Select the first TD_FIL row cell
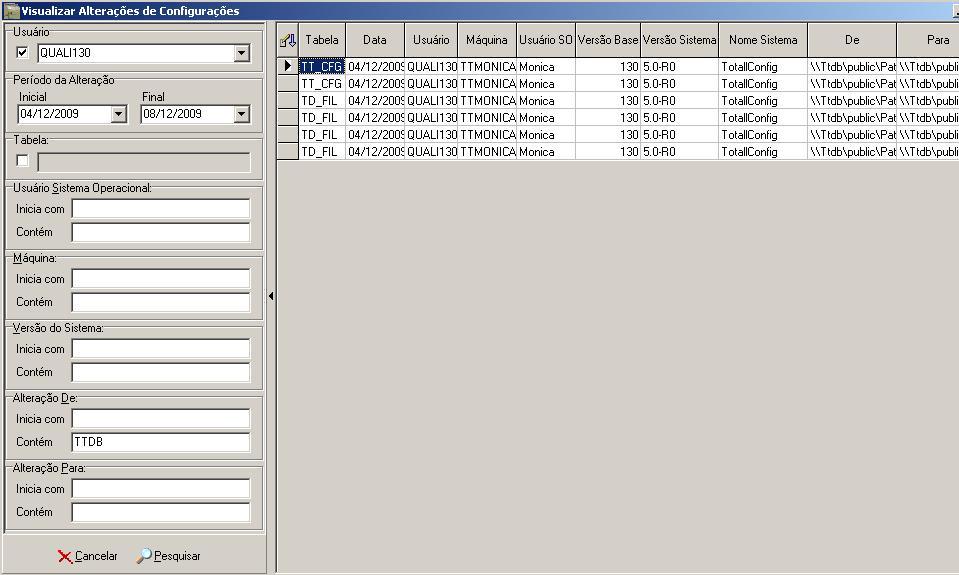 click(322, 100)
